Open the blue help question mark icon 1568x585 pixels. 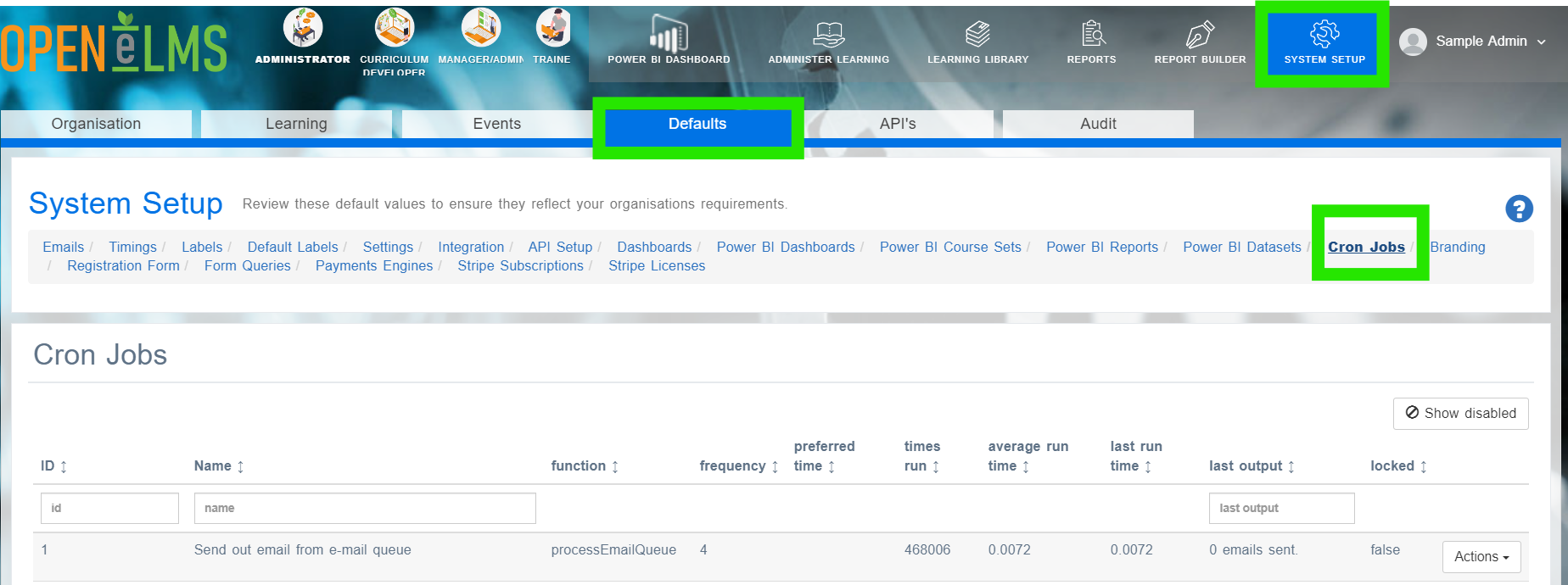coord(1519,209)
